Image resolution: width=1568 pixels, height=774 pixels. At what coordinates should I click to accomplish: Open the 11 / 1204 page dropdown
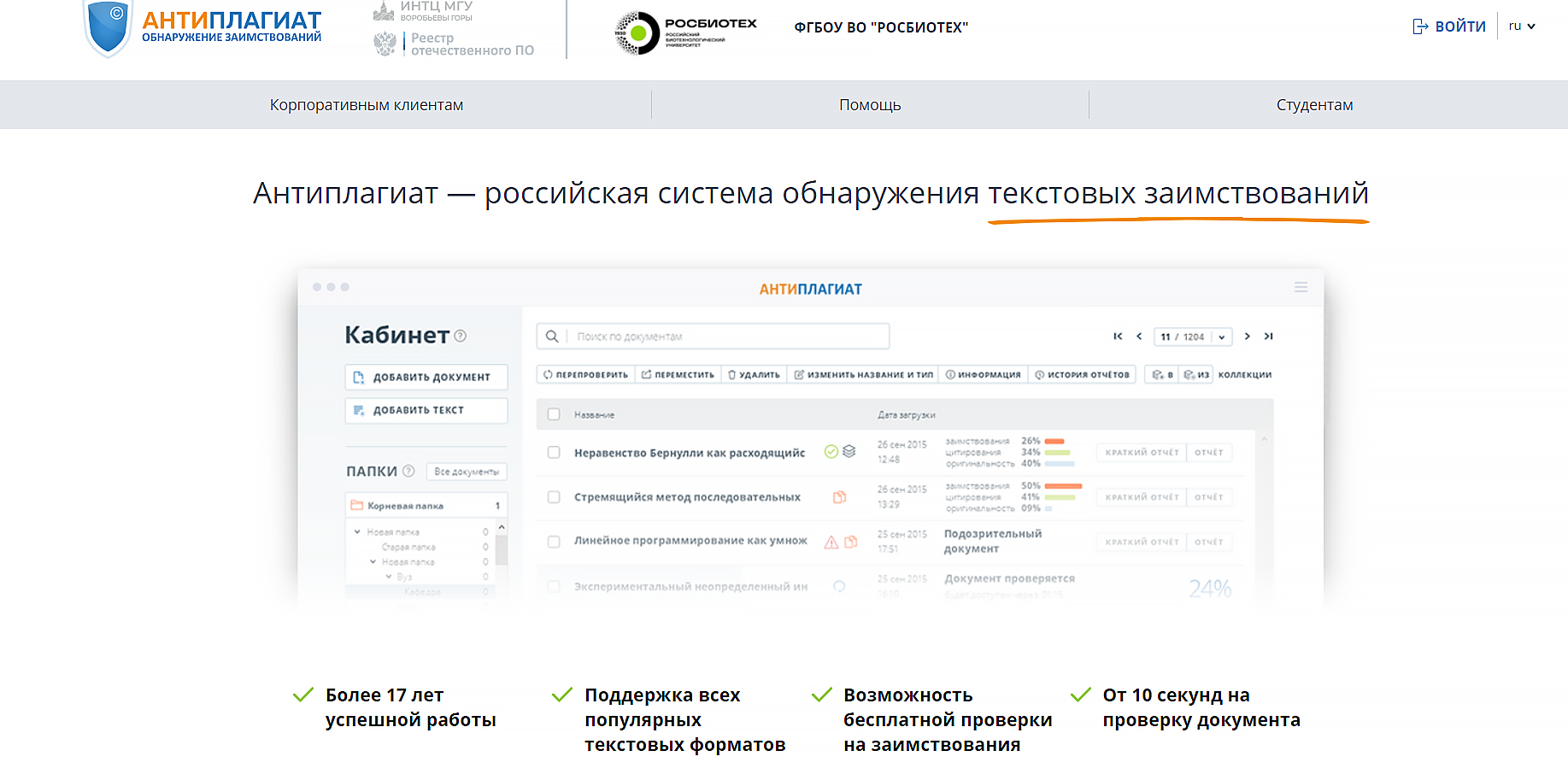(x=1193, y=337)
